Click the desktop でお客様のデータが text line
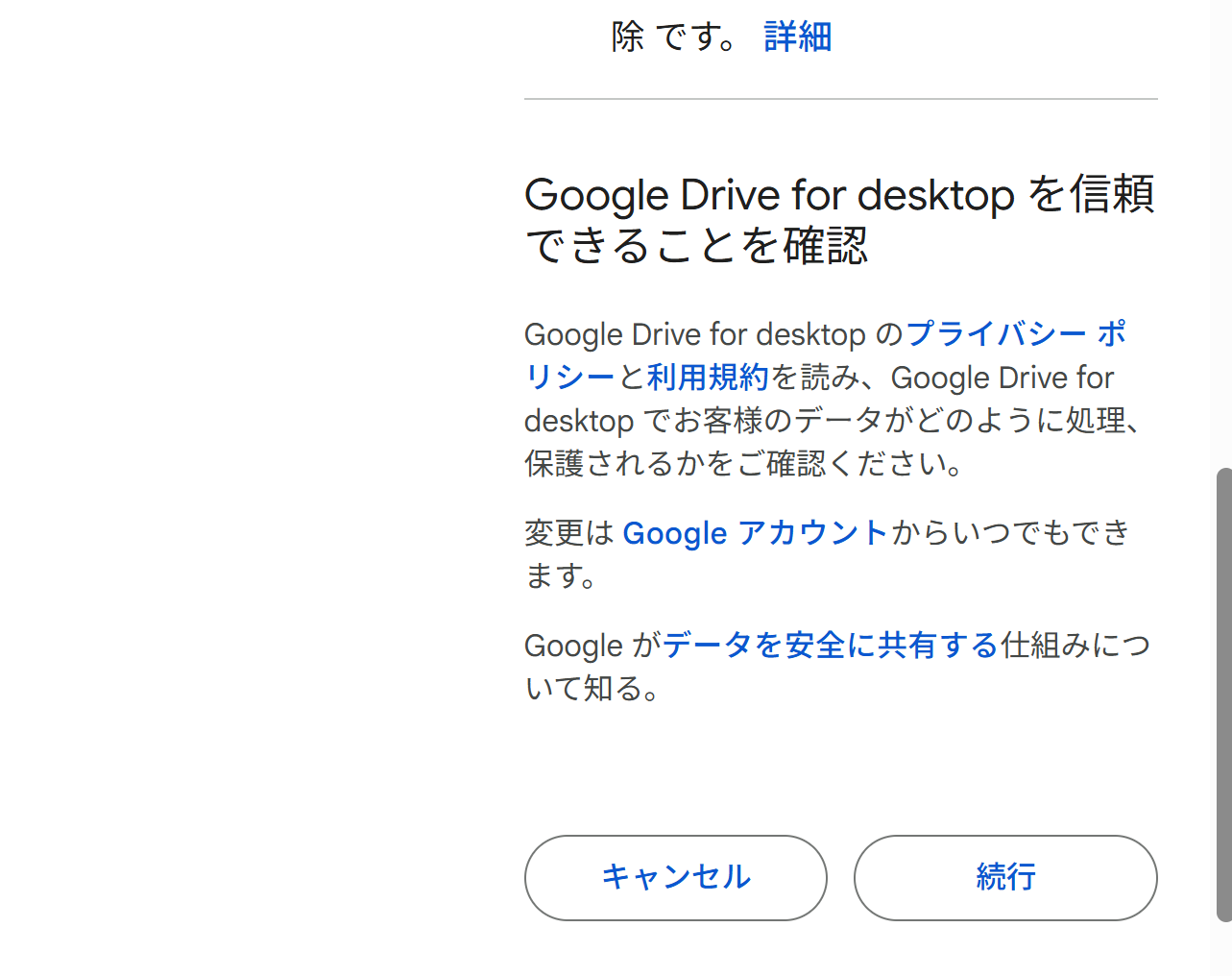This screenshot has height=976, width=1232. click(x=832, y=421)
